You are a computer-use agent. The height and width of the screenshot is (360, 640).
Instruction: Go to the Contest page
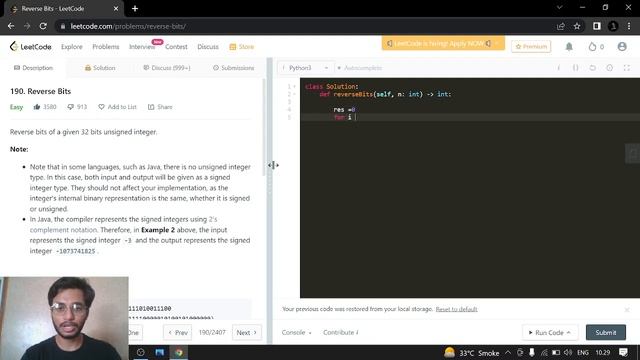tap(176, 47)
